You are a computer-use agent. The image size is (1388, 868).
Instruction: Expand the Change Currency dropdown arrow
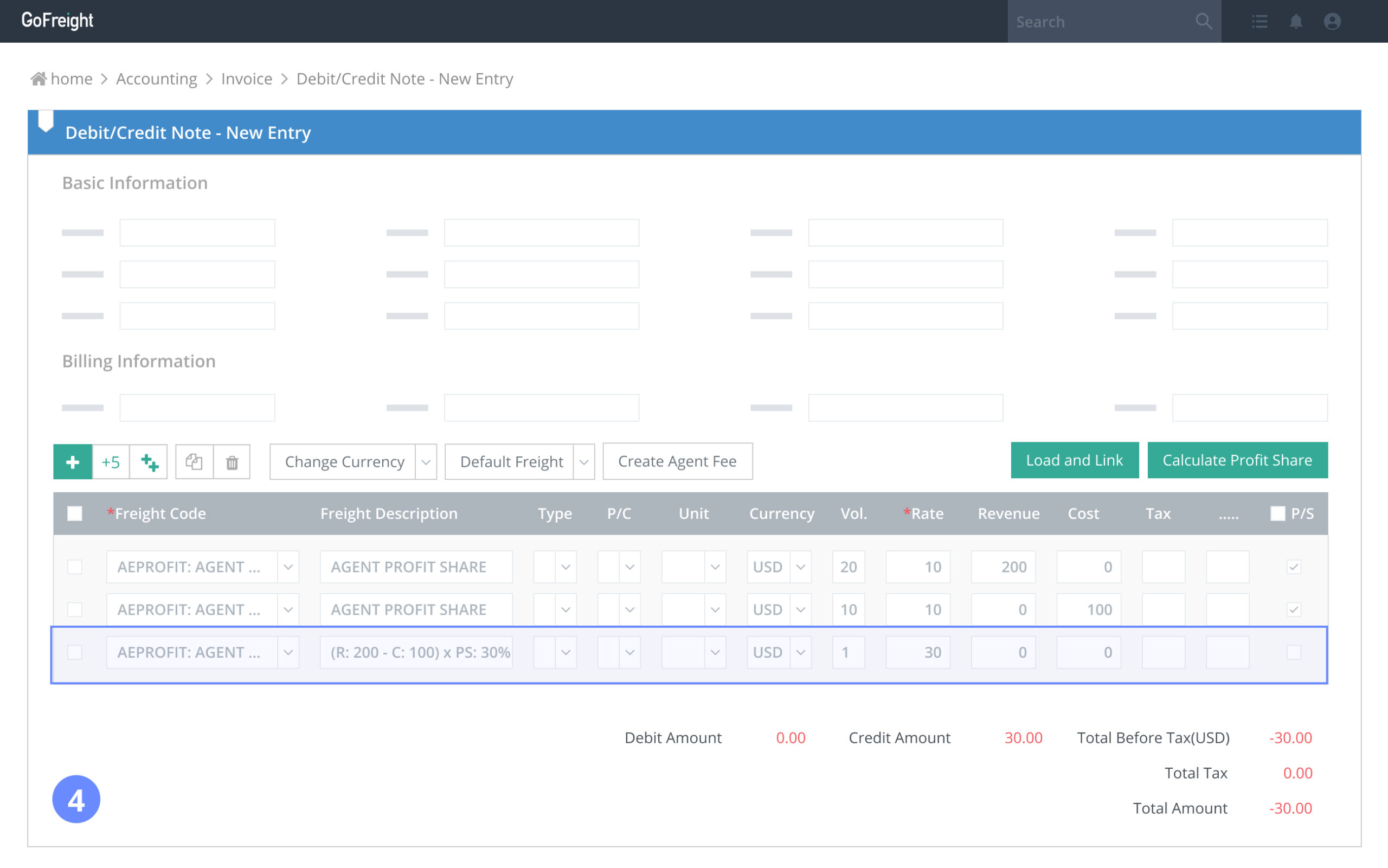coord(426,461)
